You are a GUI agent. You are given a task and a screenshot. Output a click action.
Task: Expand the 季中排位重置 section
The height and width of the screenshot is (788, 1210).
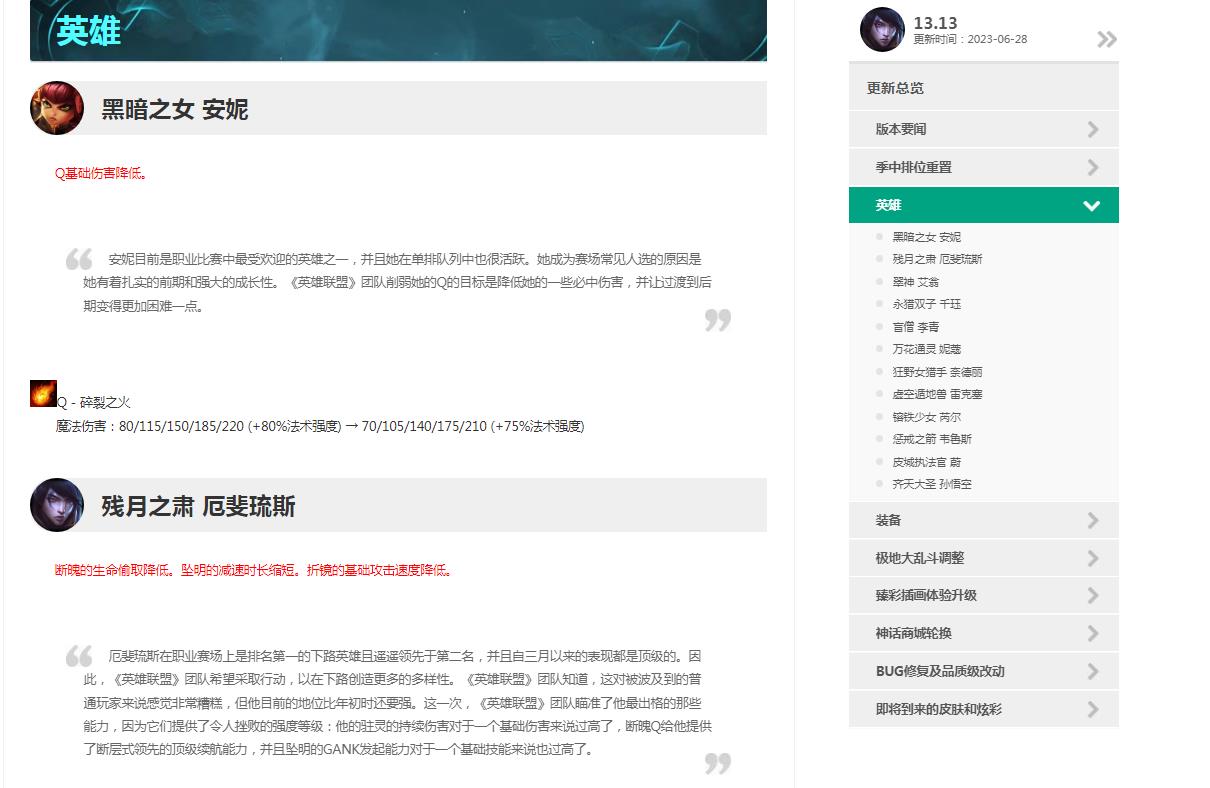click(x=984, y=167)
